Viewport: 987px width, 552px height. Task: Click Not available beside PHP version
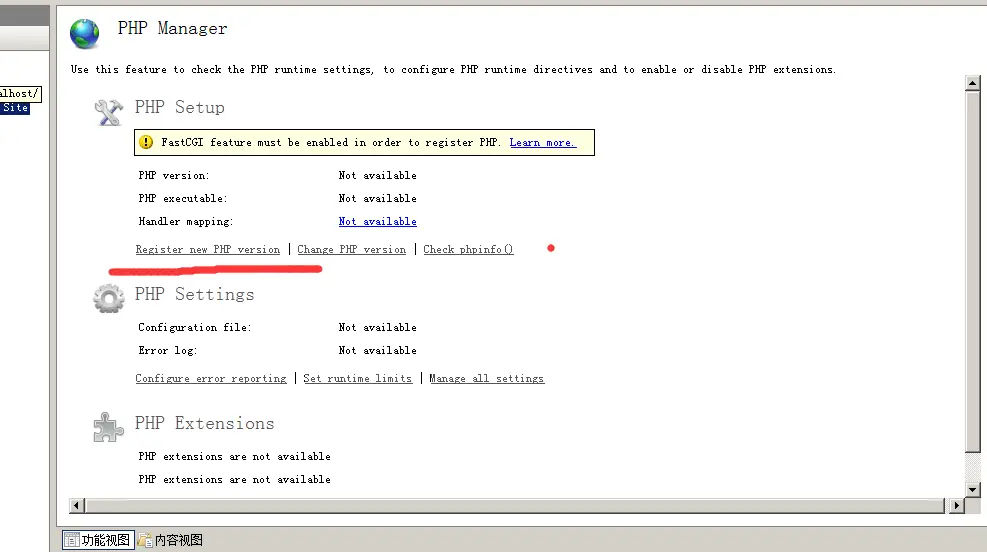click(378, 176)
